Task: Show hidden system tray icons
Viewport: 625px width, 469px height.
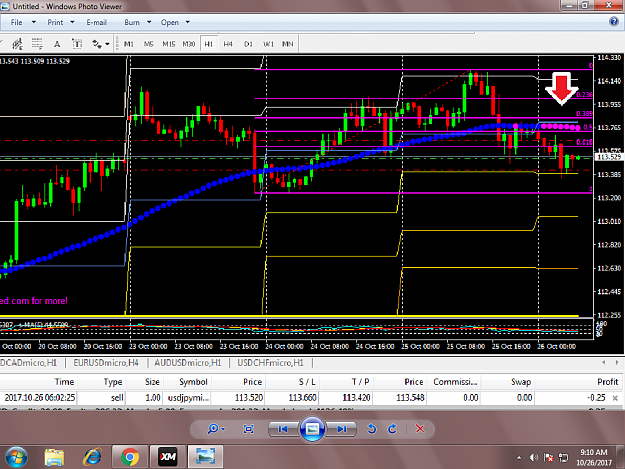Action: click(519, 458)
